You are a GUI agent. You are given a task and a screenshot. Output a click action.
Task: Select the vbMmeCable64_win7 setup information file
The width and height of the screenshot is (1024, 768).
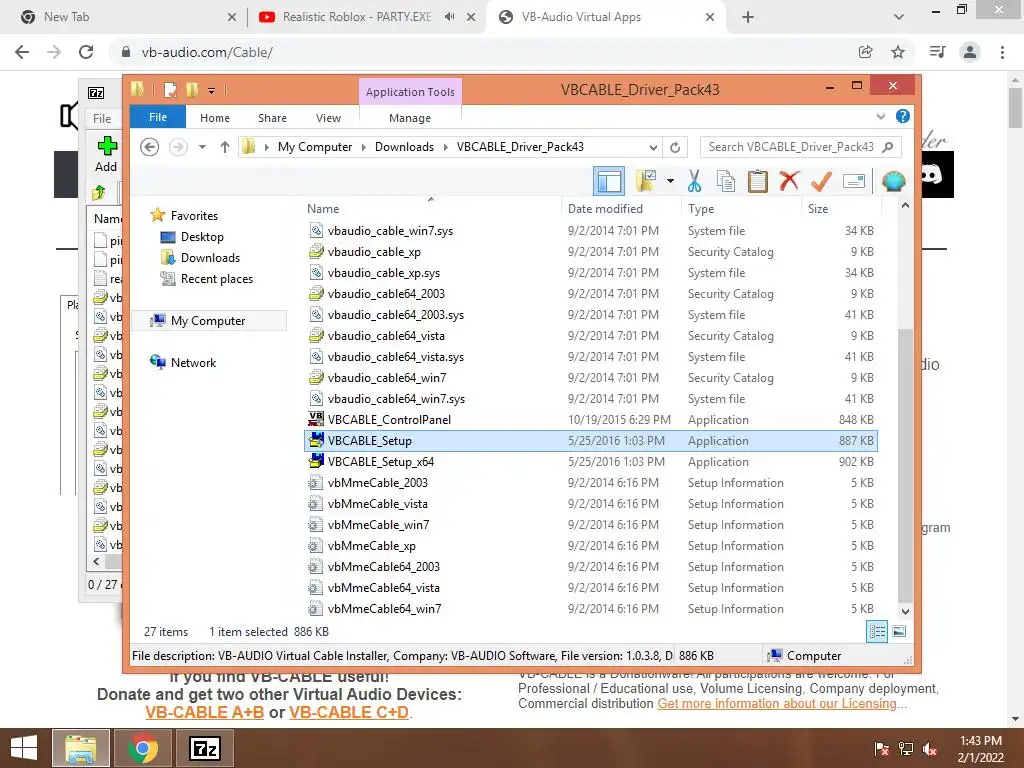[591, 609]
